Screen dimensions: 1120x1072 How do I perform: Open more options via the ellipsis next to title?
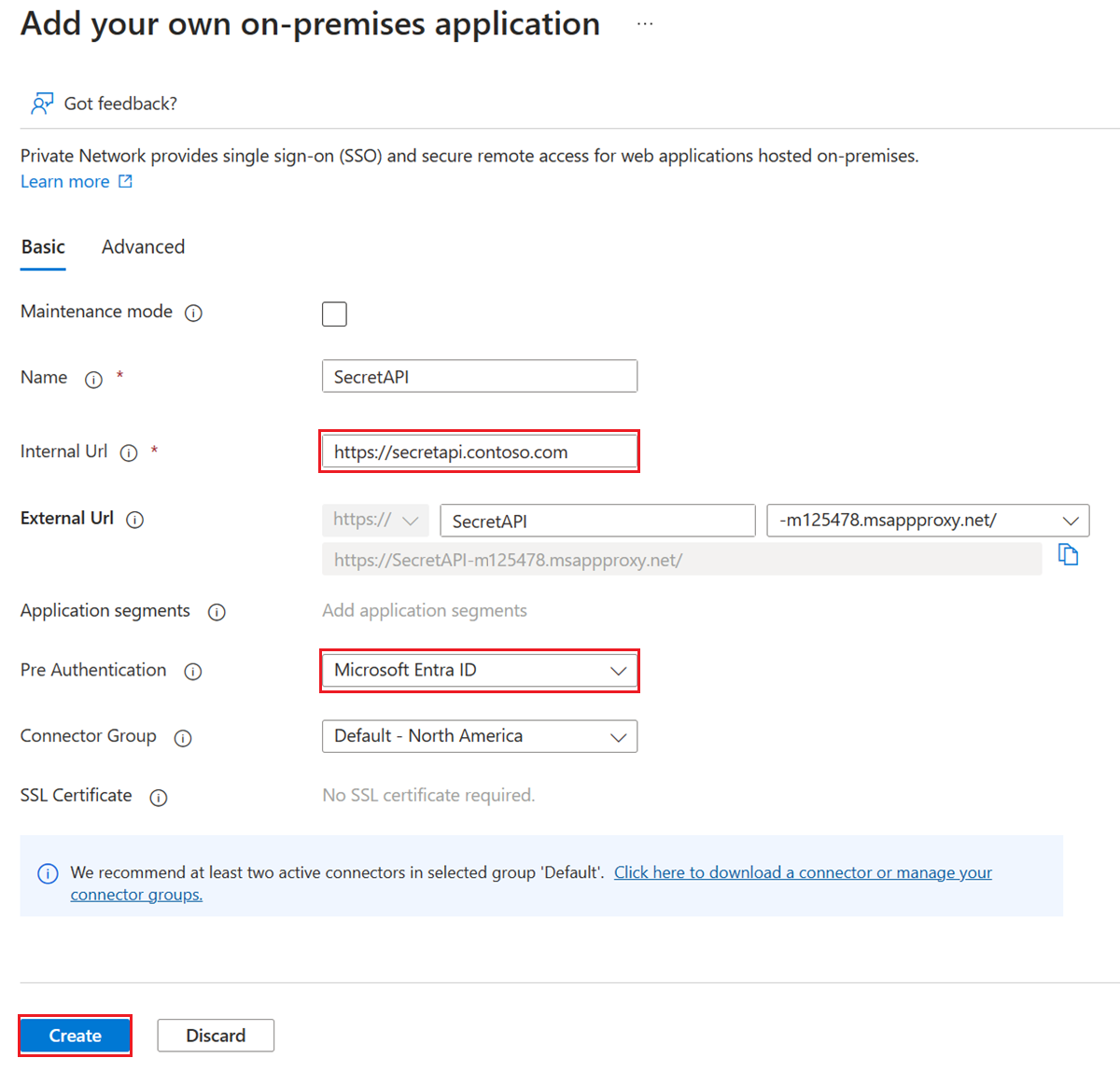click(x=644, y=22)
